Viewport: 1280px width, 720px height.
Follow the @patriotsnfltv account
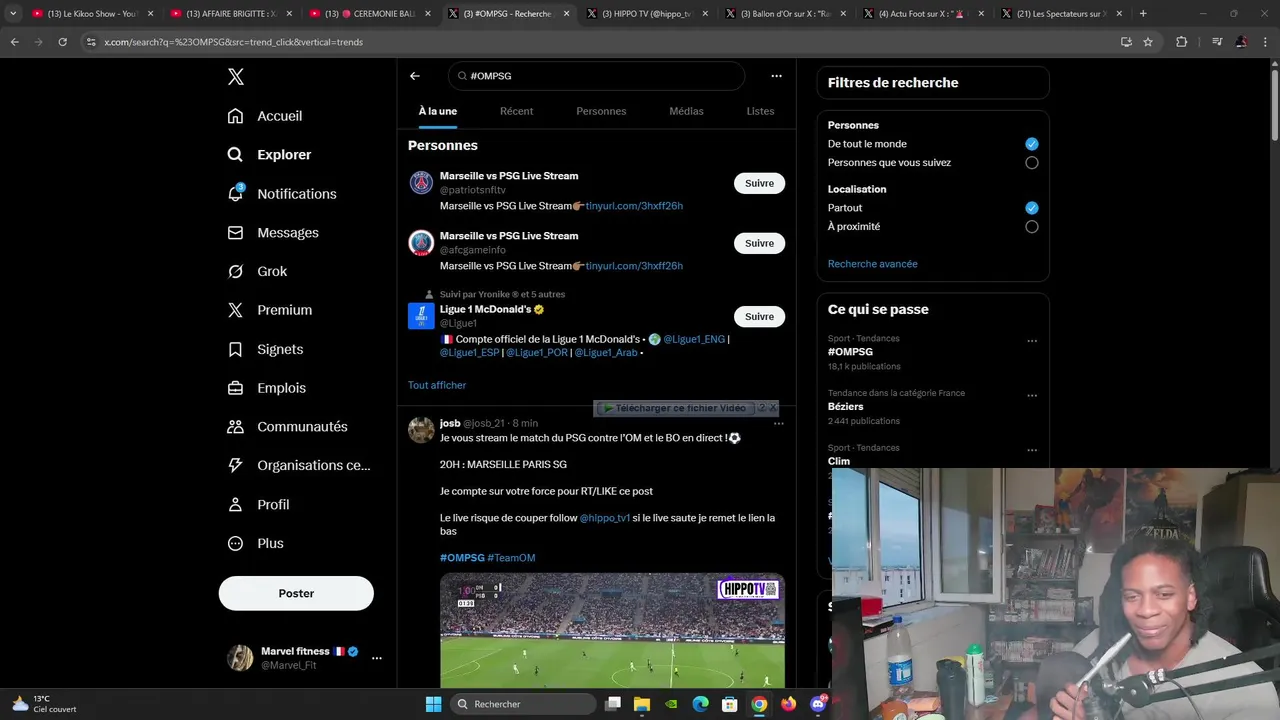pos(759,183)
